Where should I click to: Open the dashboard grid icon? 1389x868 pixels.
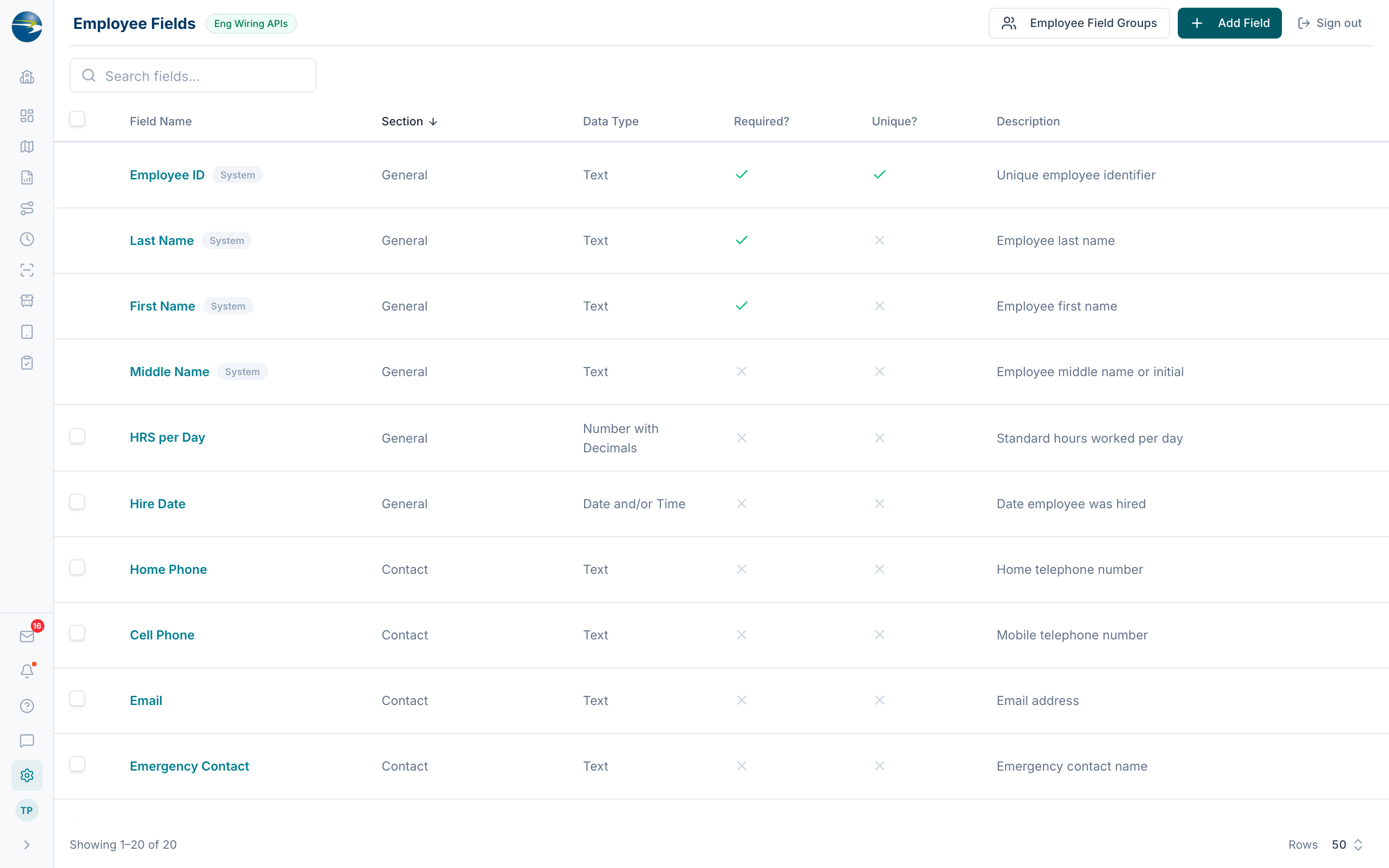coord(27,115)
